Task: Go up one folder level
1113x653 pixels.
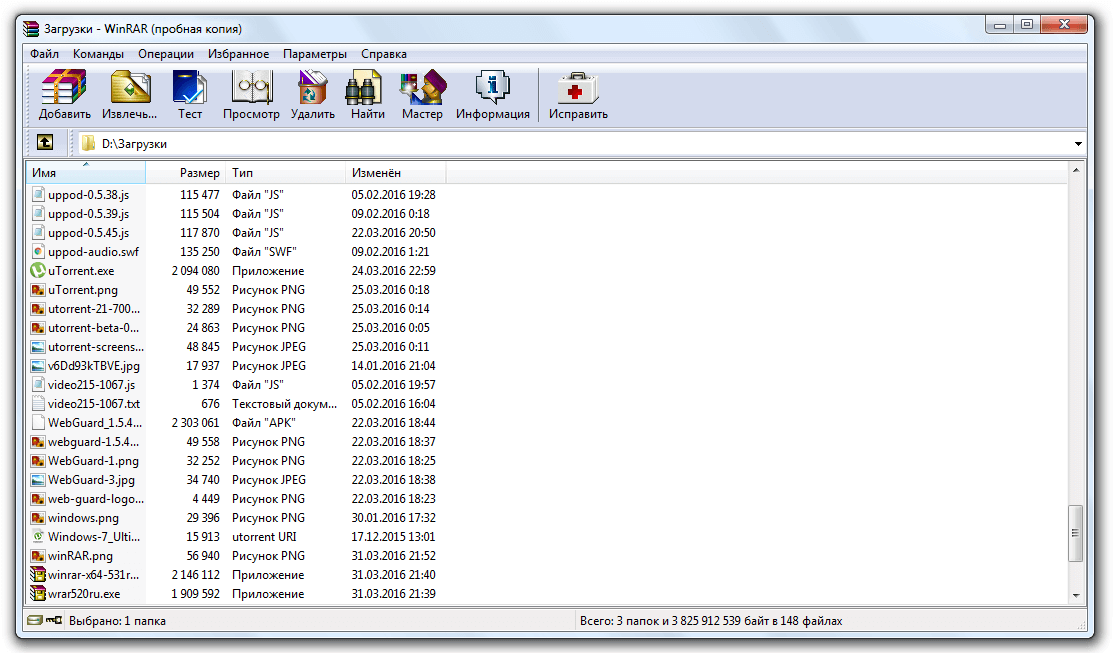Action: (x=45, y=143)
